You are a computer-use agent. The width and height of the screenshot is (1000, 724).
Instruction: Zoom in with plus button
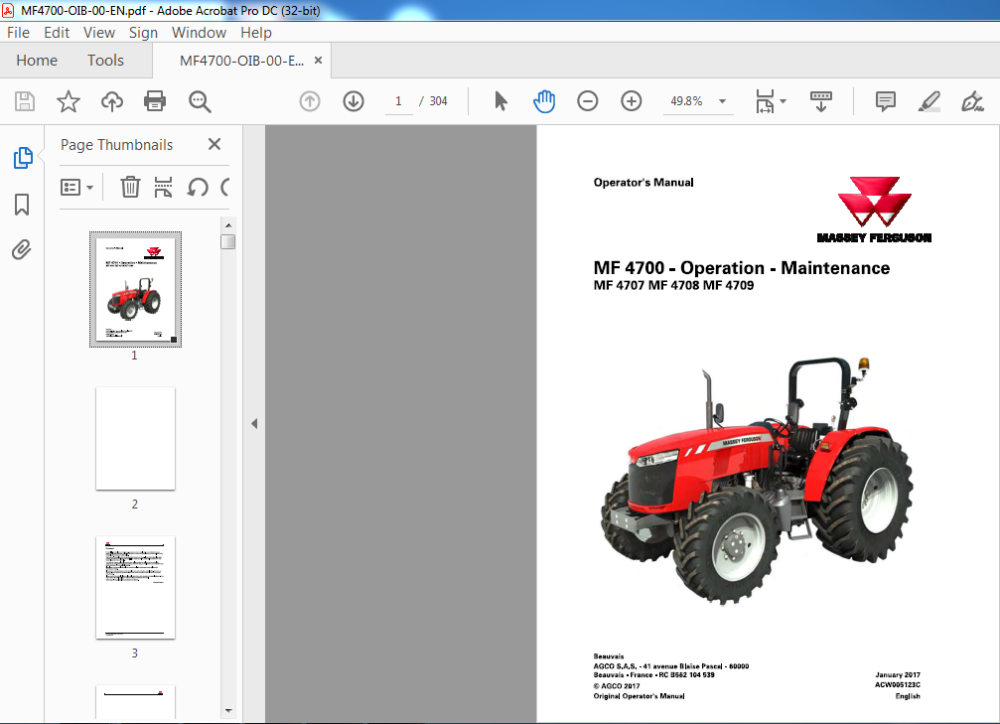pos(631,101)
